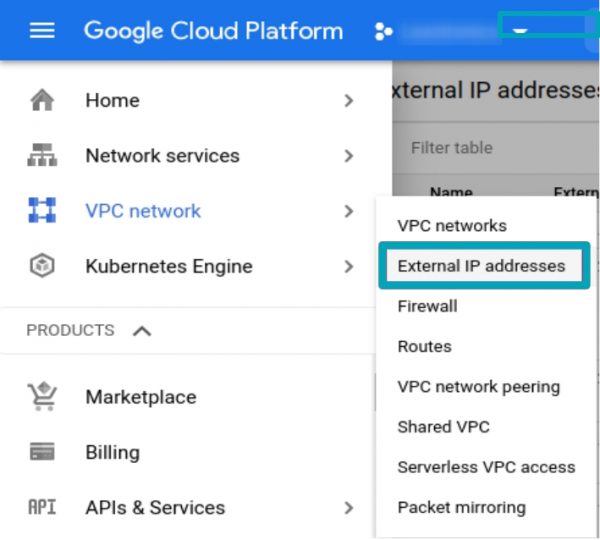Click the Home house icon

click(42, 101)
